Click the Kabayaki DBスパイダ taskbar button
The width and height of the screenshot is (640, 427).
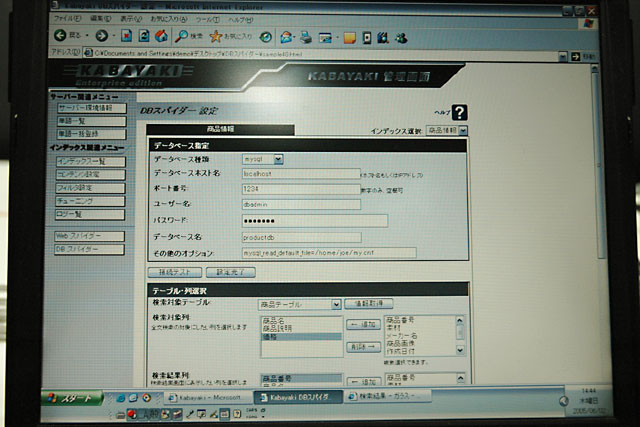[x=298, y=397]
